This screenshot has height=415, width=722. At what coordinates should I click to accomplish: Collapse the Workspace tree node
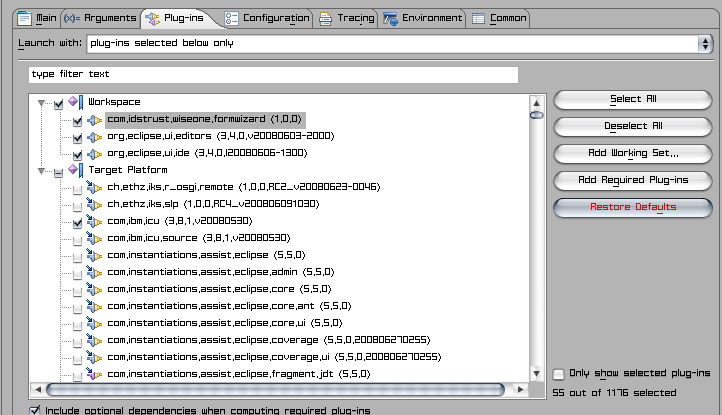pyautogui.click(x=41, y=103)
